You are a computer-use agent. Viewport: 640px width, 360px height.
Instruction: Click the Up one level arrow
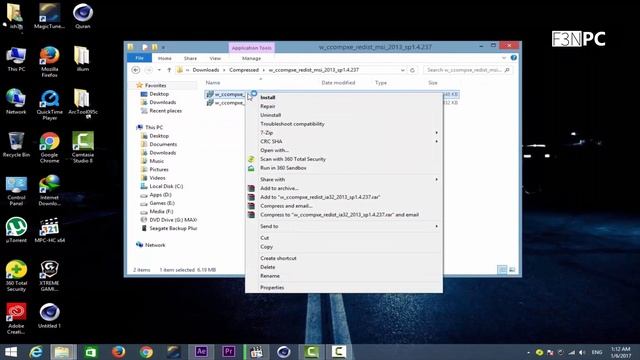pos(169,70)
